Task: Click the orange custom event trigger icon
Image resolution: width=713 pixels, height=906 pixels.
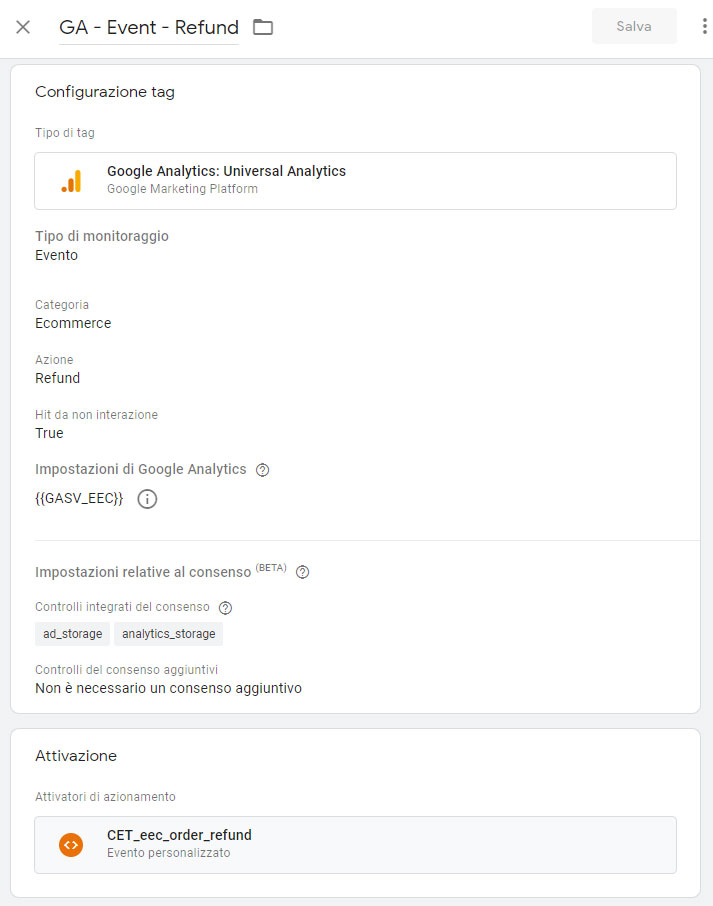Action: 71,845
